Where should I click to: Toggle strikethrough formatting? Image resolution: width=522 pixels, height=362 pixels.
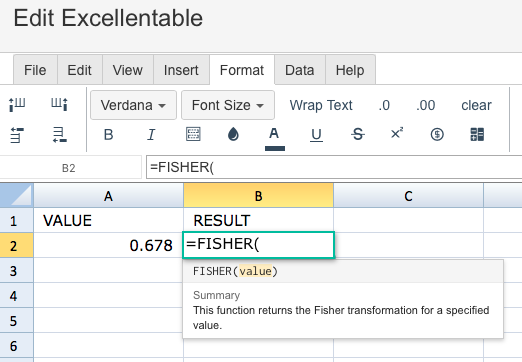358,134
